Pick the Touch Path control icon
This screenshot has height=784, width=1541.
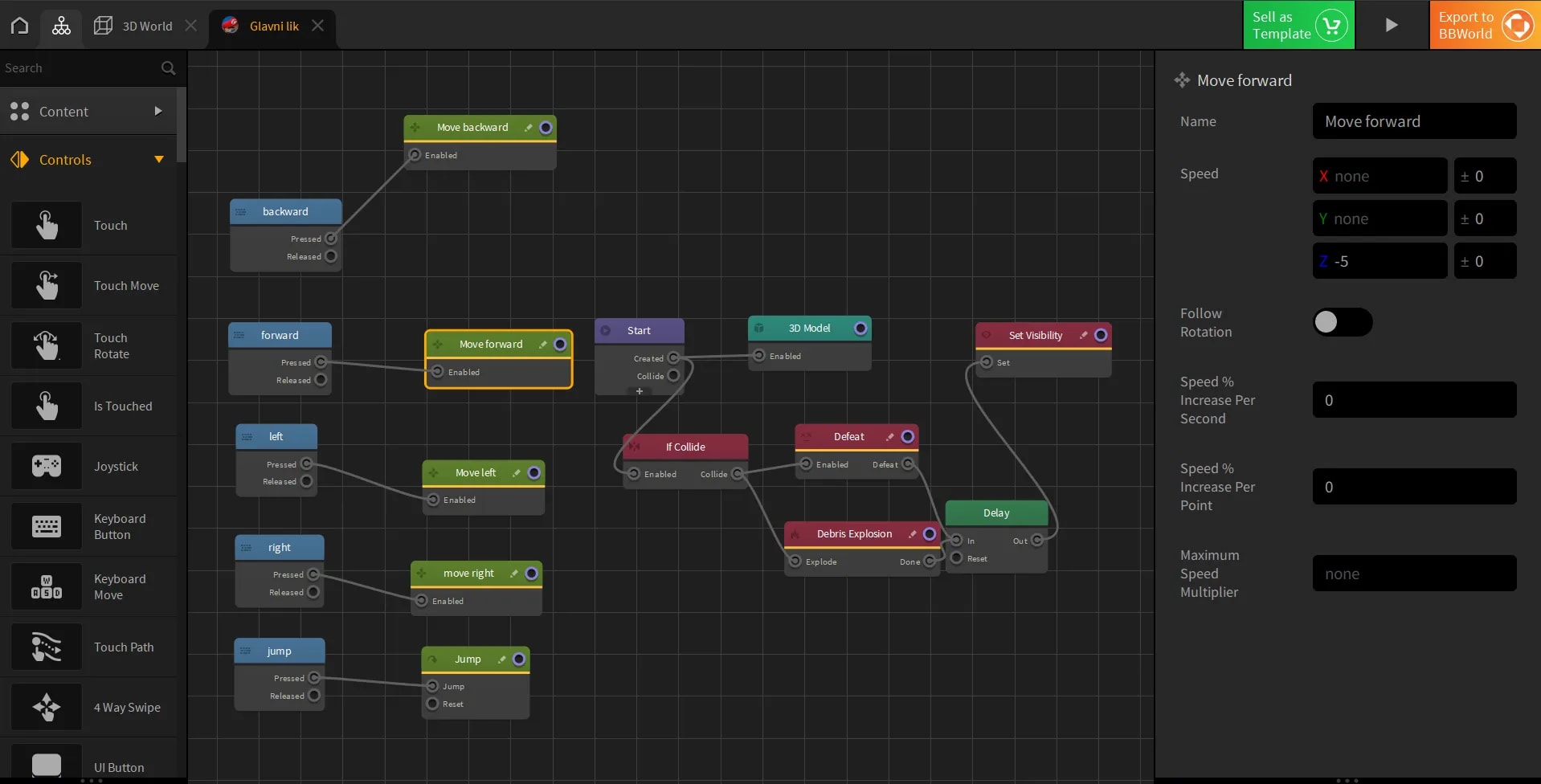click(47, 647)
